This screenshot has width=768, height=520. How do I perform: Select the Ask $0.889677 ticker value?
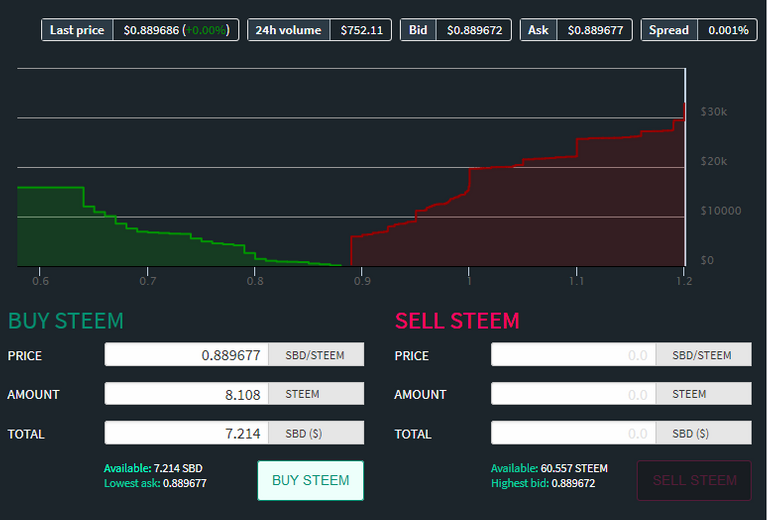595,30
